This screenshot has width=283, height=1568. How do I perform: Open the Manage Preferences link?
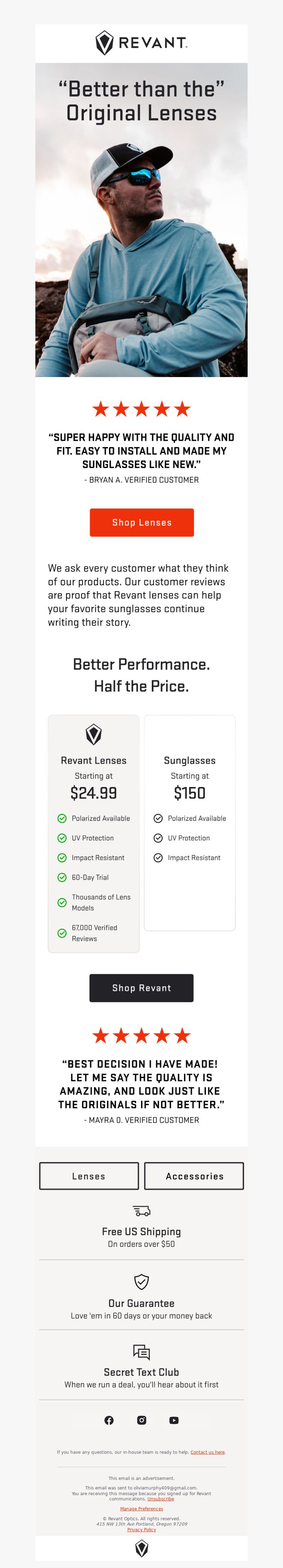142,1508
